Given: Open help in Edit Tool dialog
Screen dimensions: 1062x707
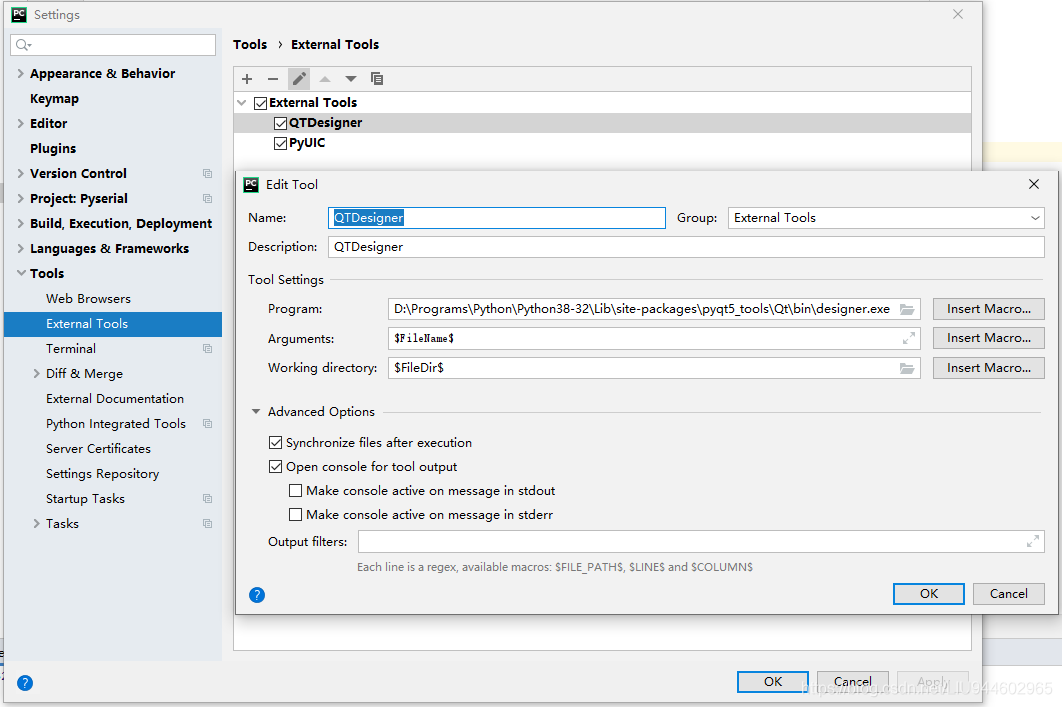Looking at the screenshot, I should click(257, 595).
